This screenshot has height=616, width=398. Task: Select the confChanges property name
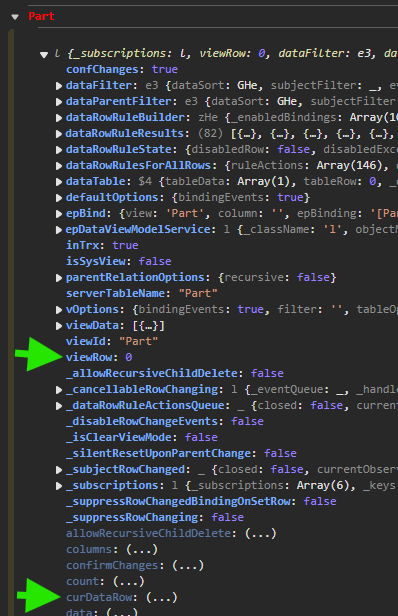102,70
